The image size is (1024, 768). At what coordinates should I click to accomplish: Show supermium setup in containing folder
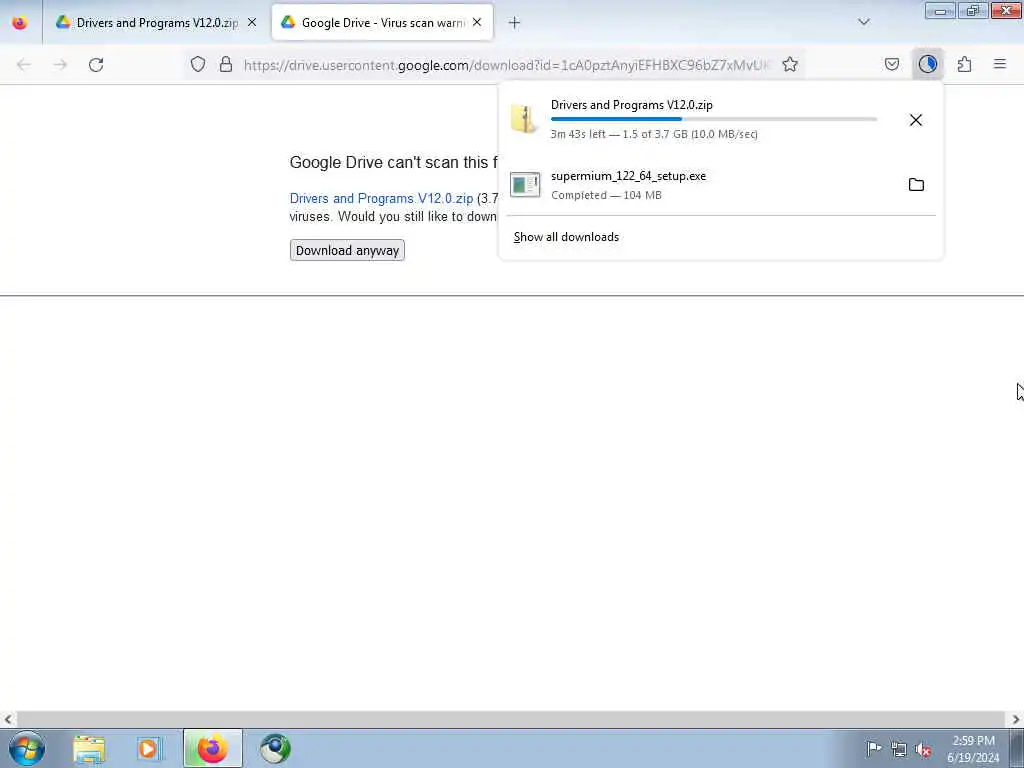(x=916, y=185)
